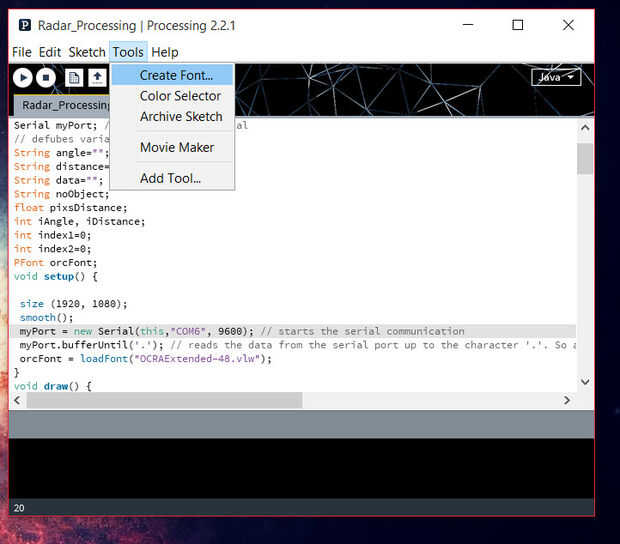The height and width of the screenshot is (544, 620).
Task: Maximize the Processing window
Action: click(518, 25)
